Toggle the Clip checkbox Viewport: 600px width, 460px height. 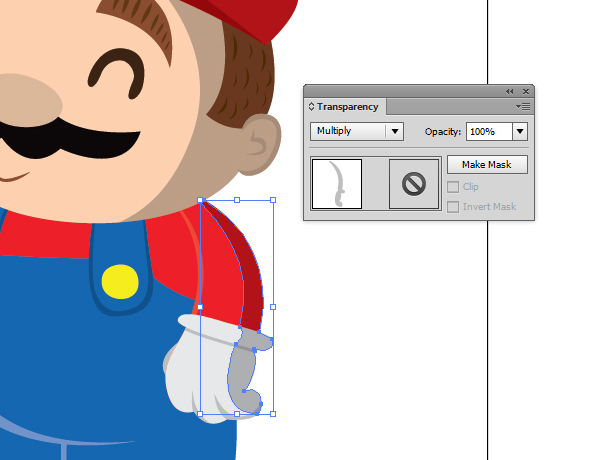coord(453,187)
